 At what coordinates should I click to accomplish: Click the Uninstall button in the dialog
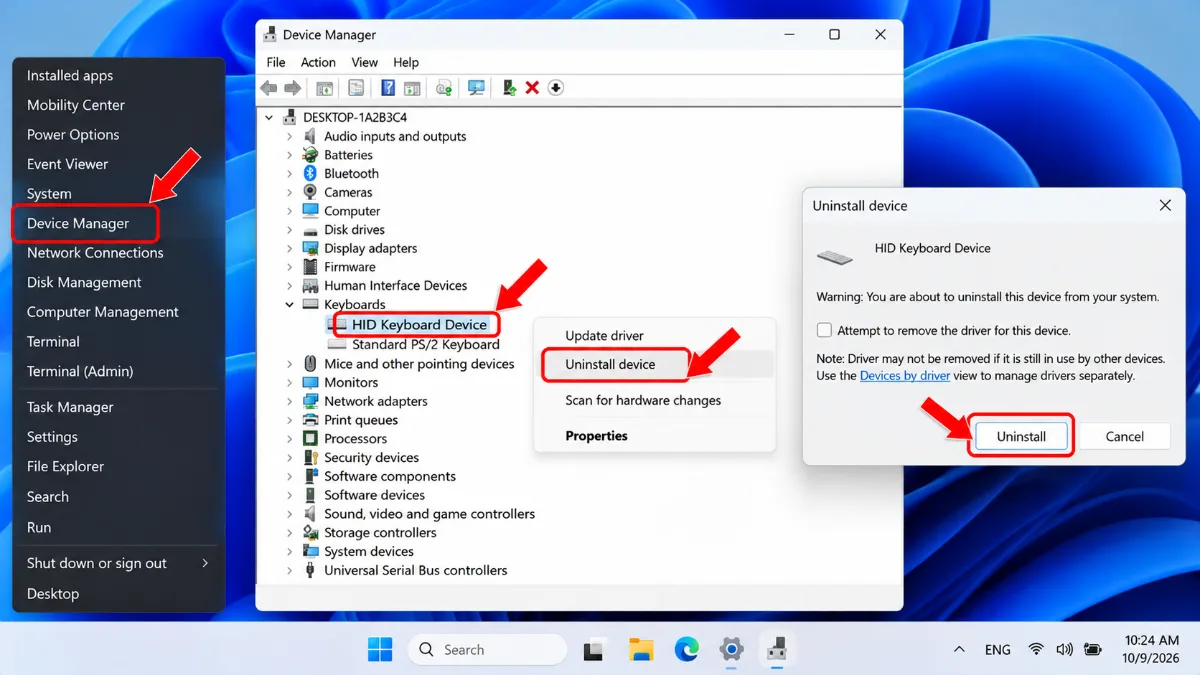pyautogui.click(x=1021, y=437)
